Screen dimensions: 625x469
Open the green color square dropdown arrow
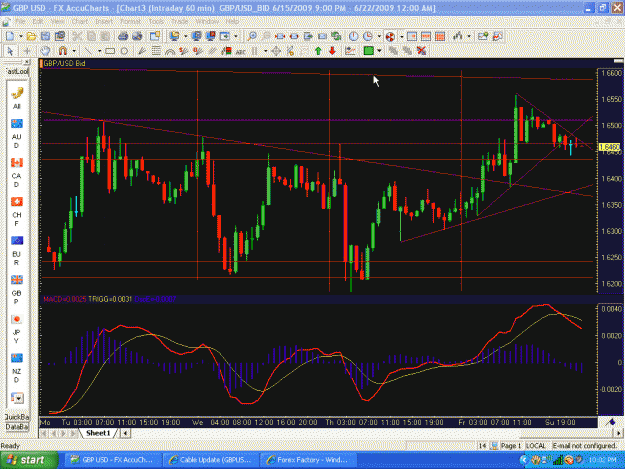[x=379, y=51]
